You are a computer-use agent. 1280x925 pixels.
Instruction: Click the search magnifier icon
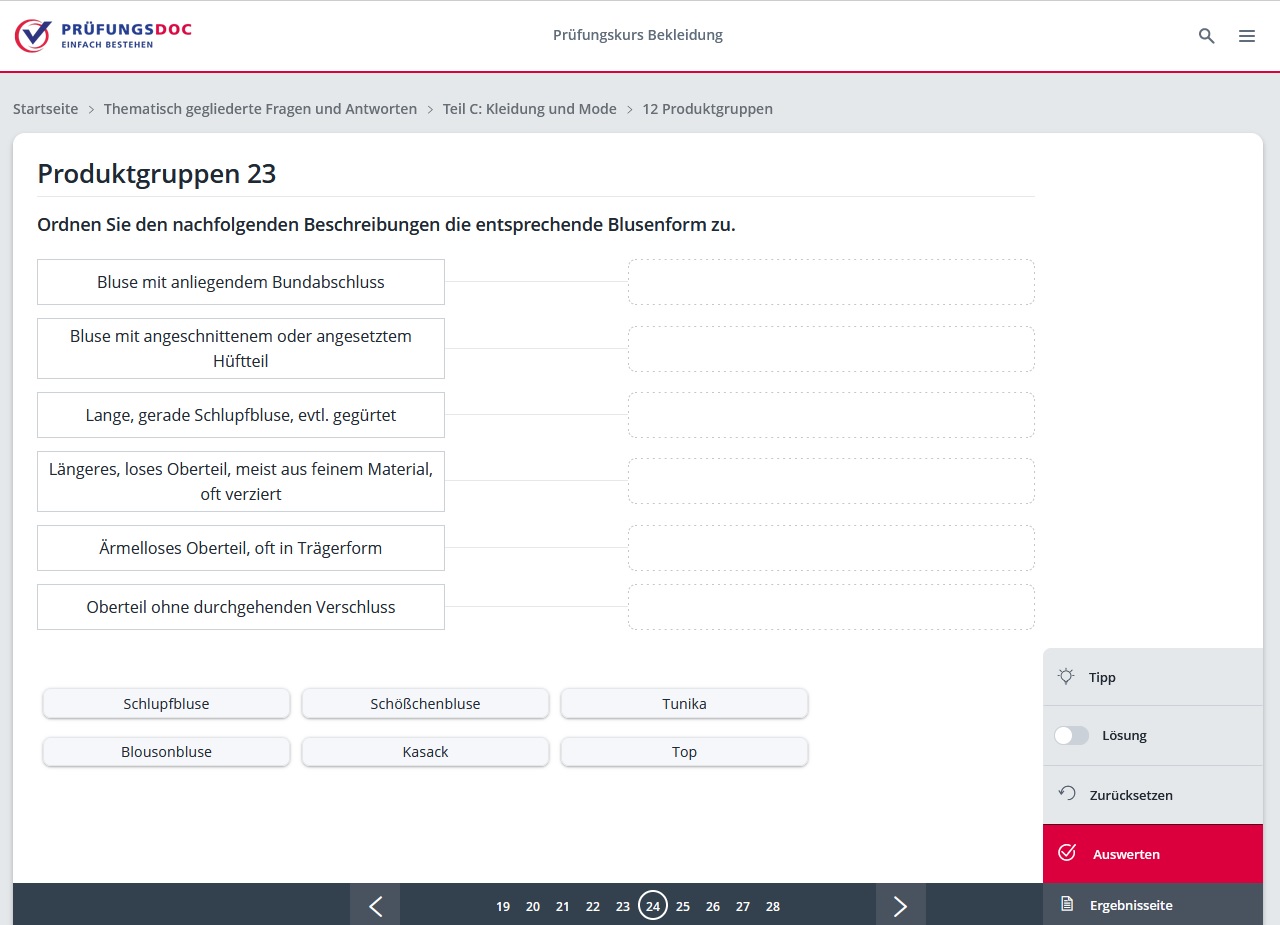click(x=1206, y=36)
